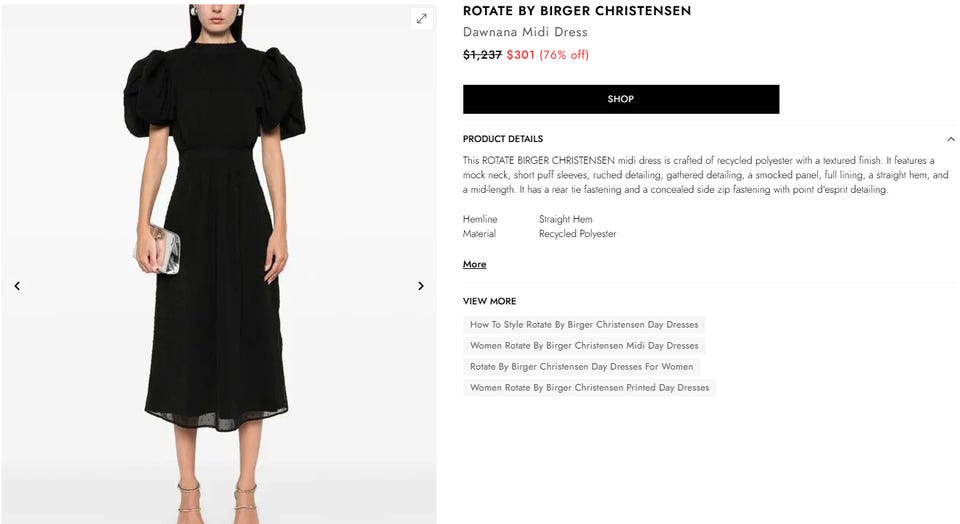The width and height of the screenshot is (960, 524).
Task: Open Rotate Day Dresses For Women tag
Action: click(x=582, y=366)
